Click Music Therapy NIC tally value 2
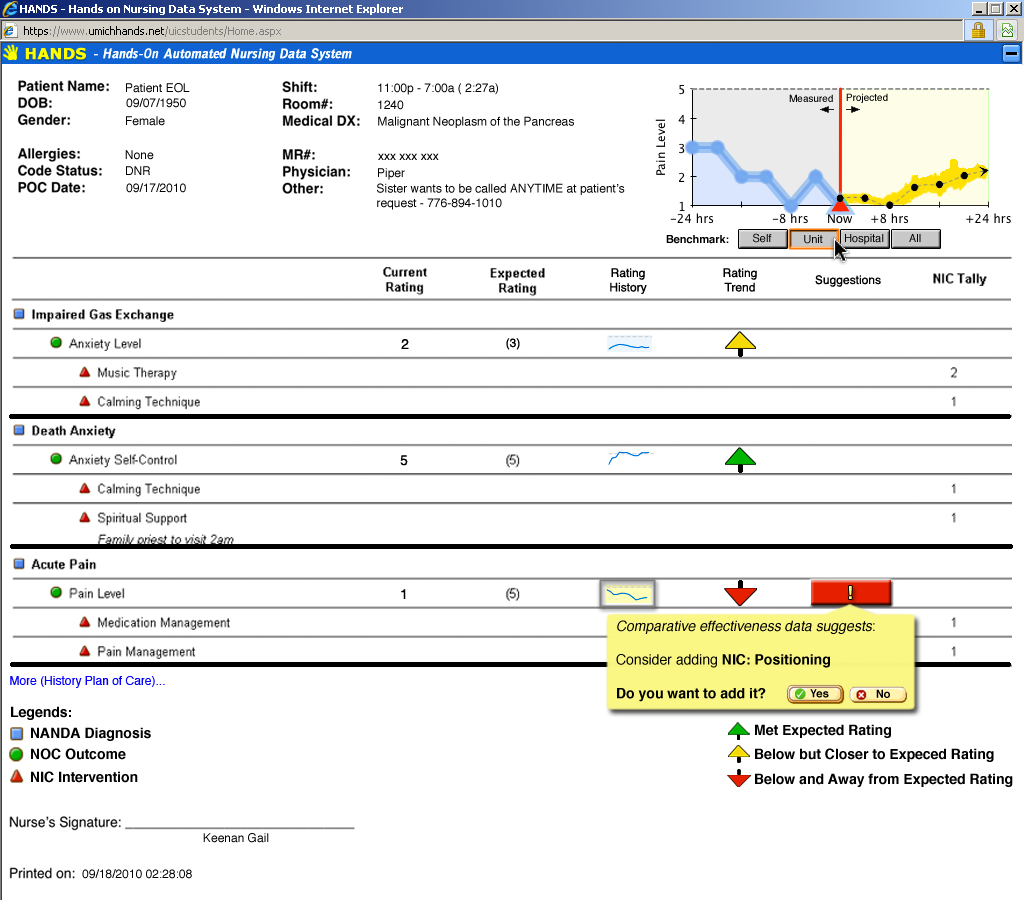The width and height of the screenshot is (1024, 900). [953, 372]
